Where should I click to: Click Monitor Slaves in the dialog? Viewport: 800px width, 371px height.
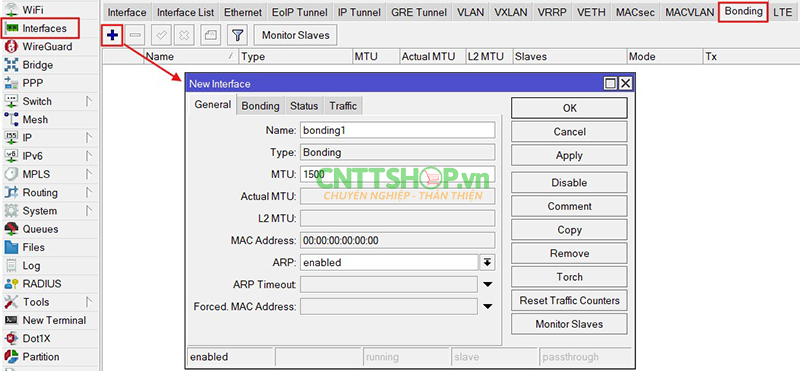click(x=569, y=324)
